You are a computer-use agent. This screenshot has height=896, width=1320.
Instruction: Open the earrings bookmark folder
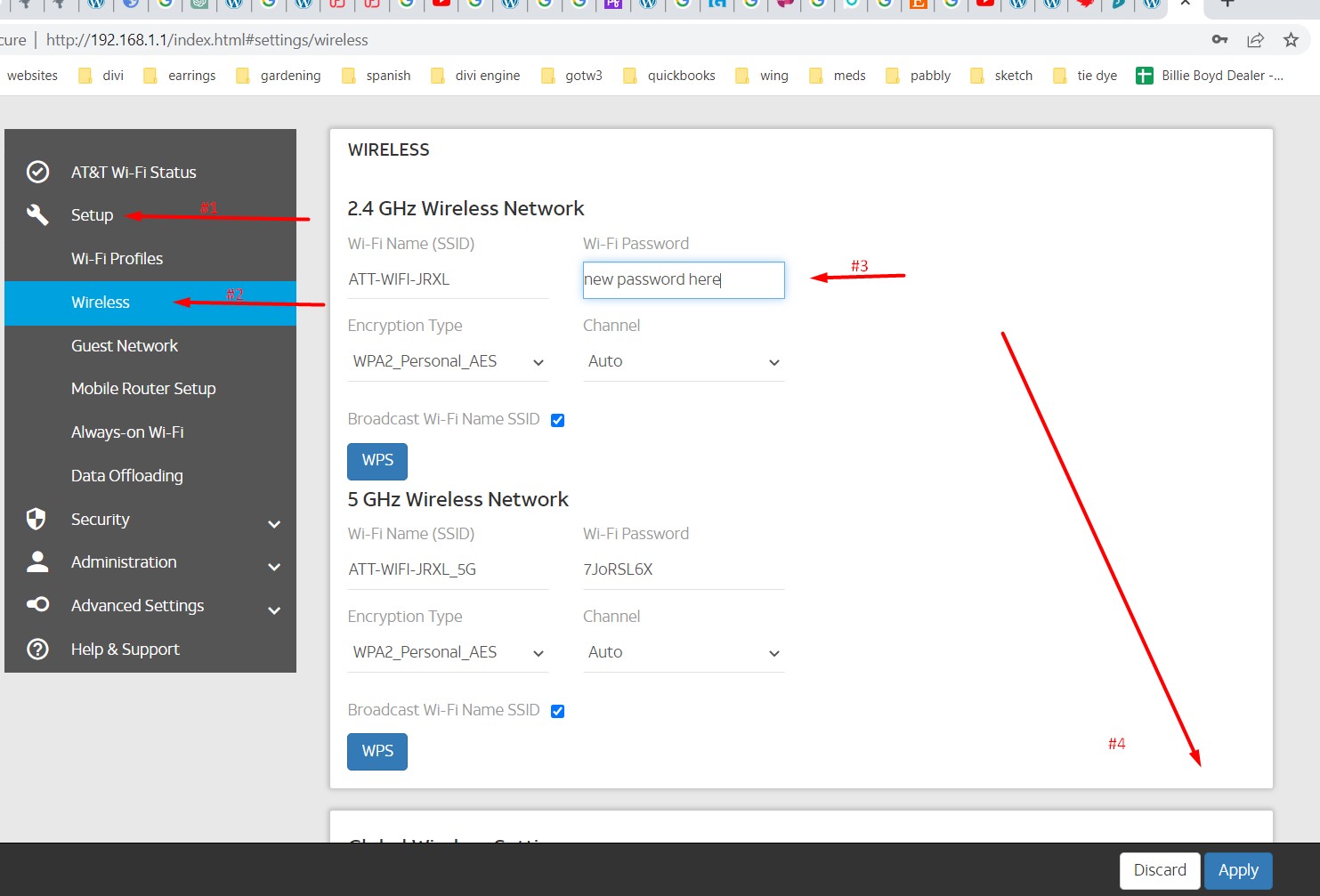tap(179, 76)
